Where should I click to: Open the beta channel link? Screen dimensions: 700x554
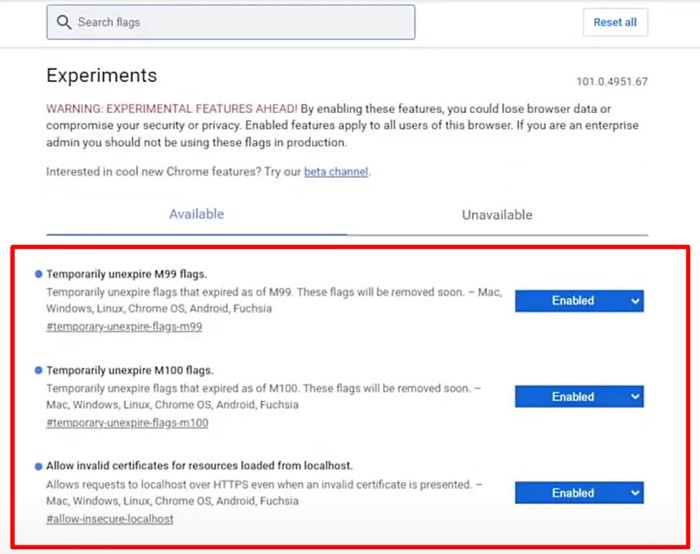click(x=336, y=172)
